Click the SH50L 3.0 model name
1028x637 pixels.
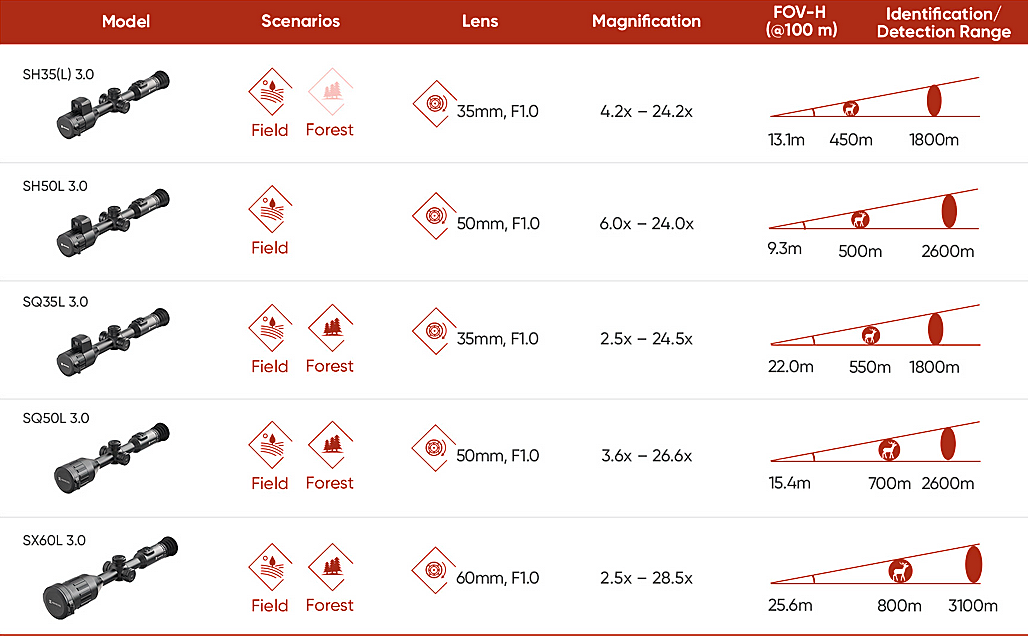click(55, 186)
